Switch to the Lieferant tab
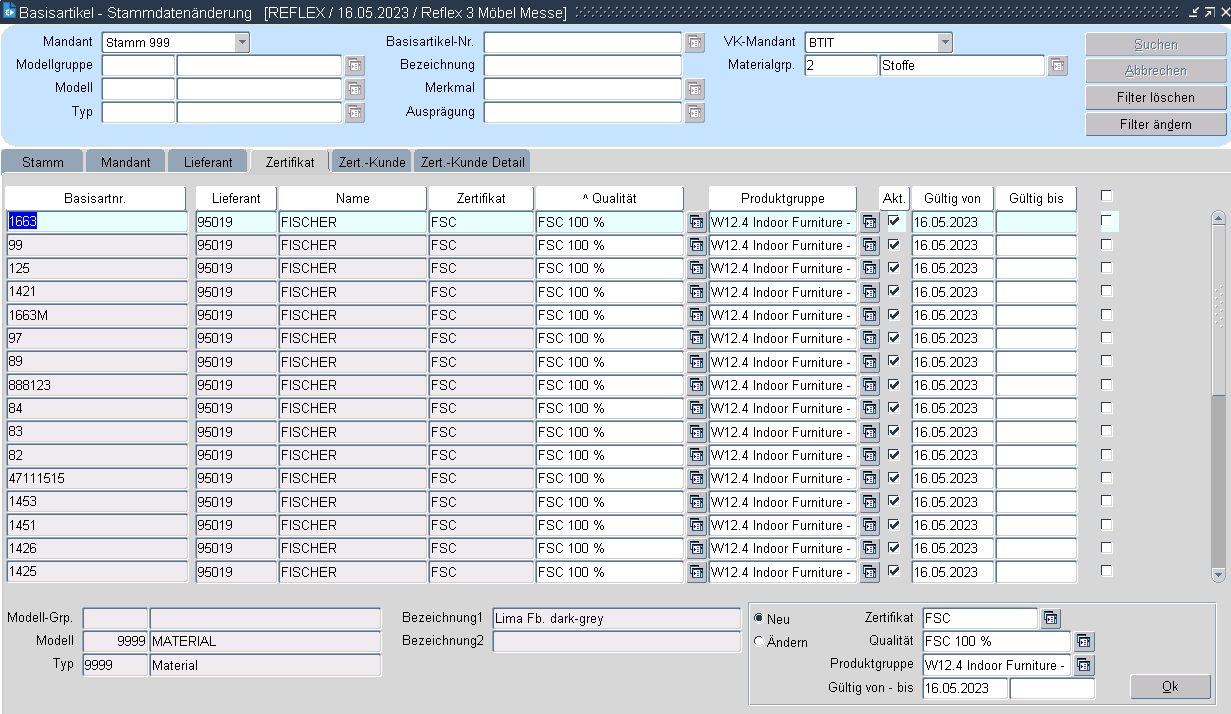Image resolution: width=1231 pixels, height=714 pixels. pyautogui.click(x=207, y=162)
